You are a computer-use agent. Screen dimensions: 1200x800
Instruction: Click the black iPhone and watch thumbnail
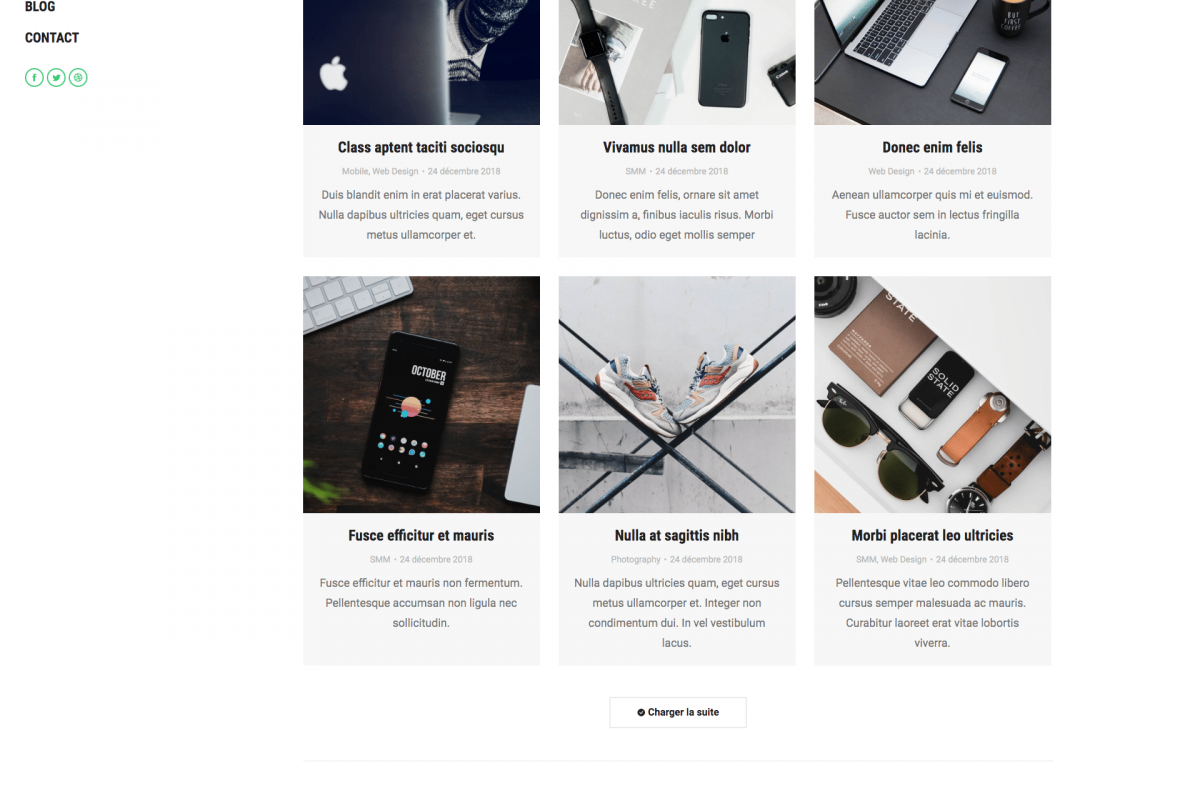coord(677,62)
